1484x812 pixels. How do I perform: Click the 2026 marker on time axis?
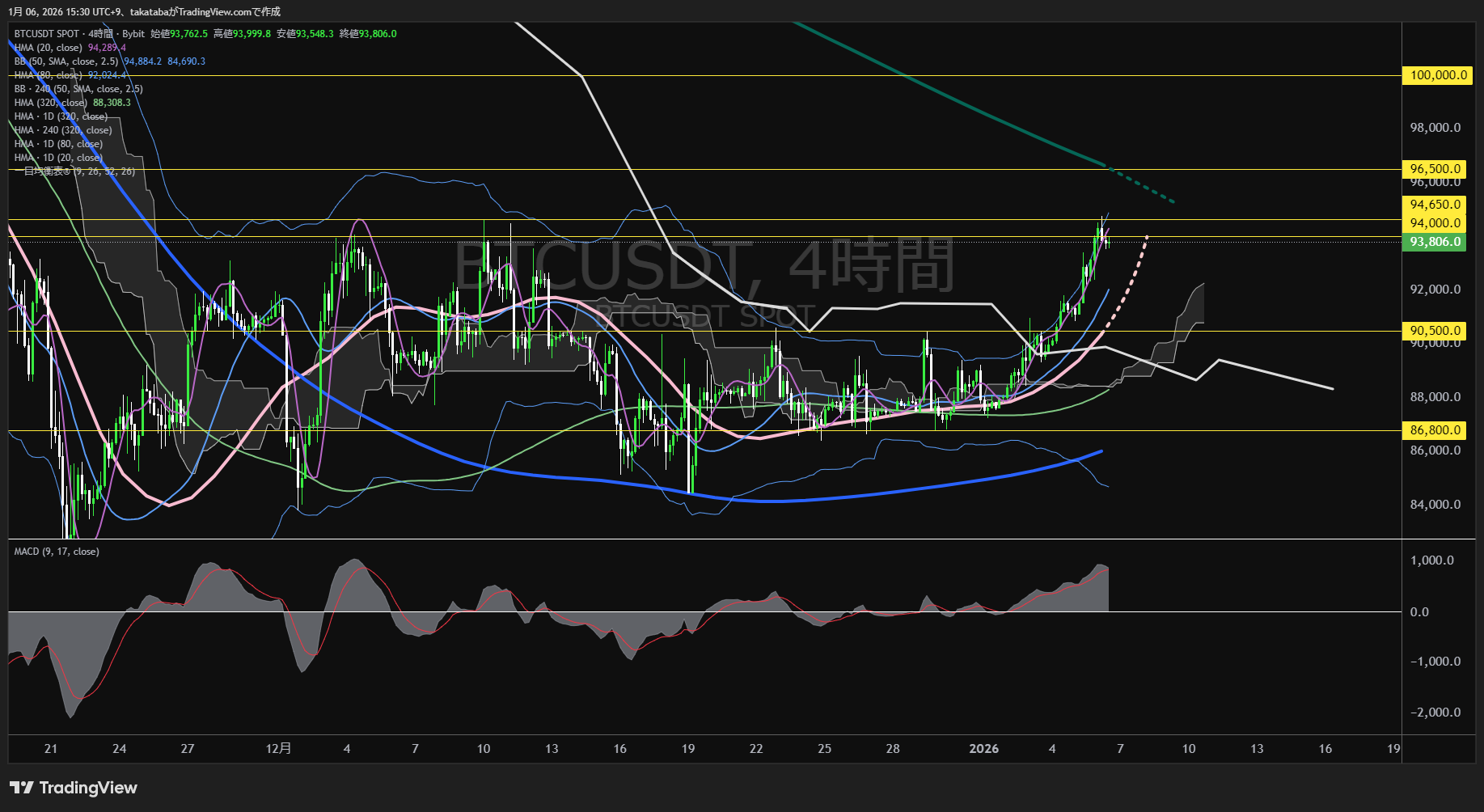[983, 749]
